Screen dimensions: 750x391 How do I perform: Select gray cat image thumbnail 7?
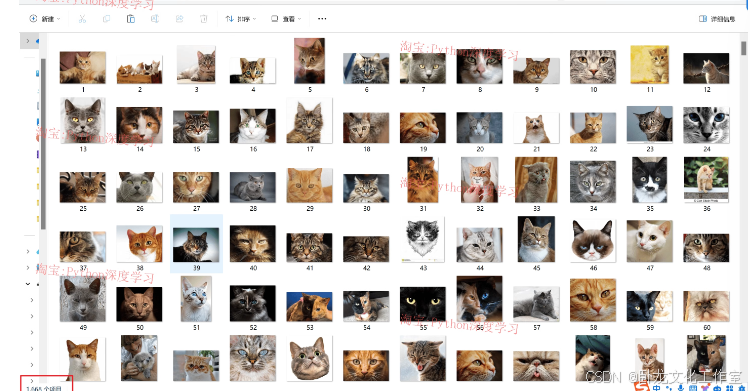[423, 68]
